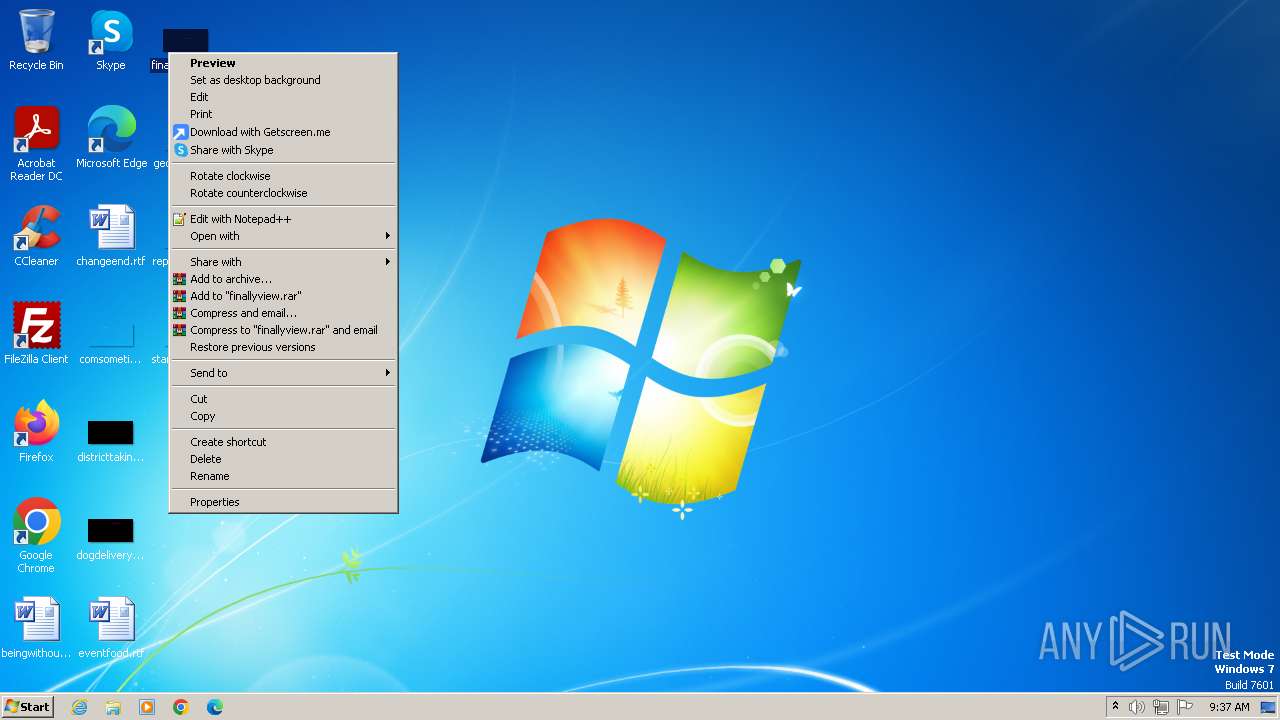Viewport: 1280px width, 720px height.
Task: Click the taskbar clock showing 9:37 AM
Action: (x=1229, y=707)
